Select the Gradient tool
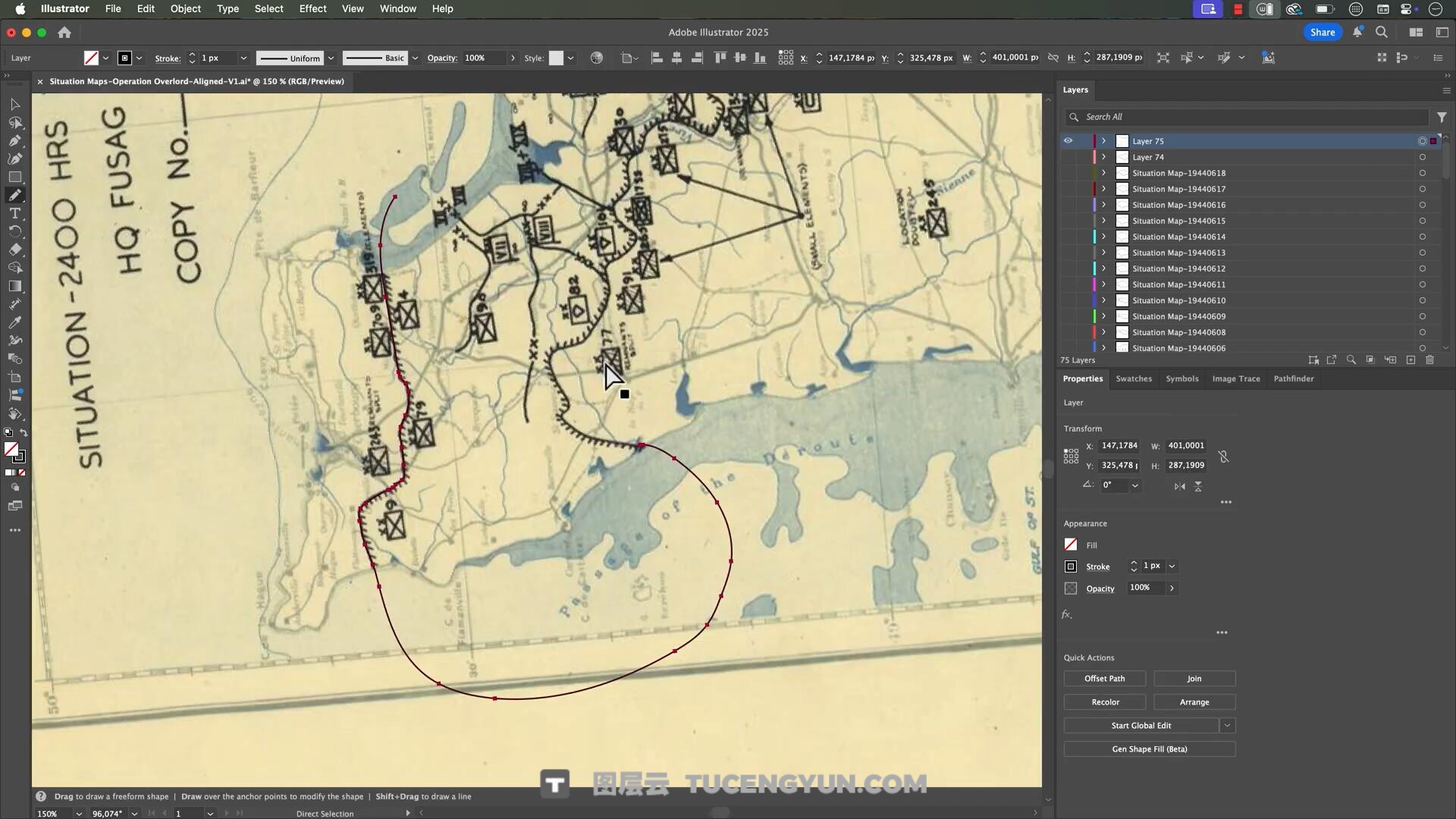This screenshot has height=819, width=1456. tap(14, 286)
